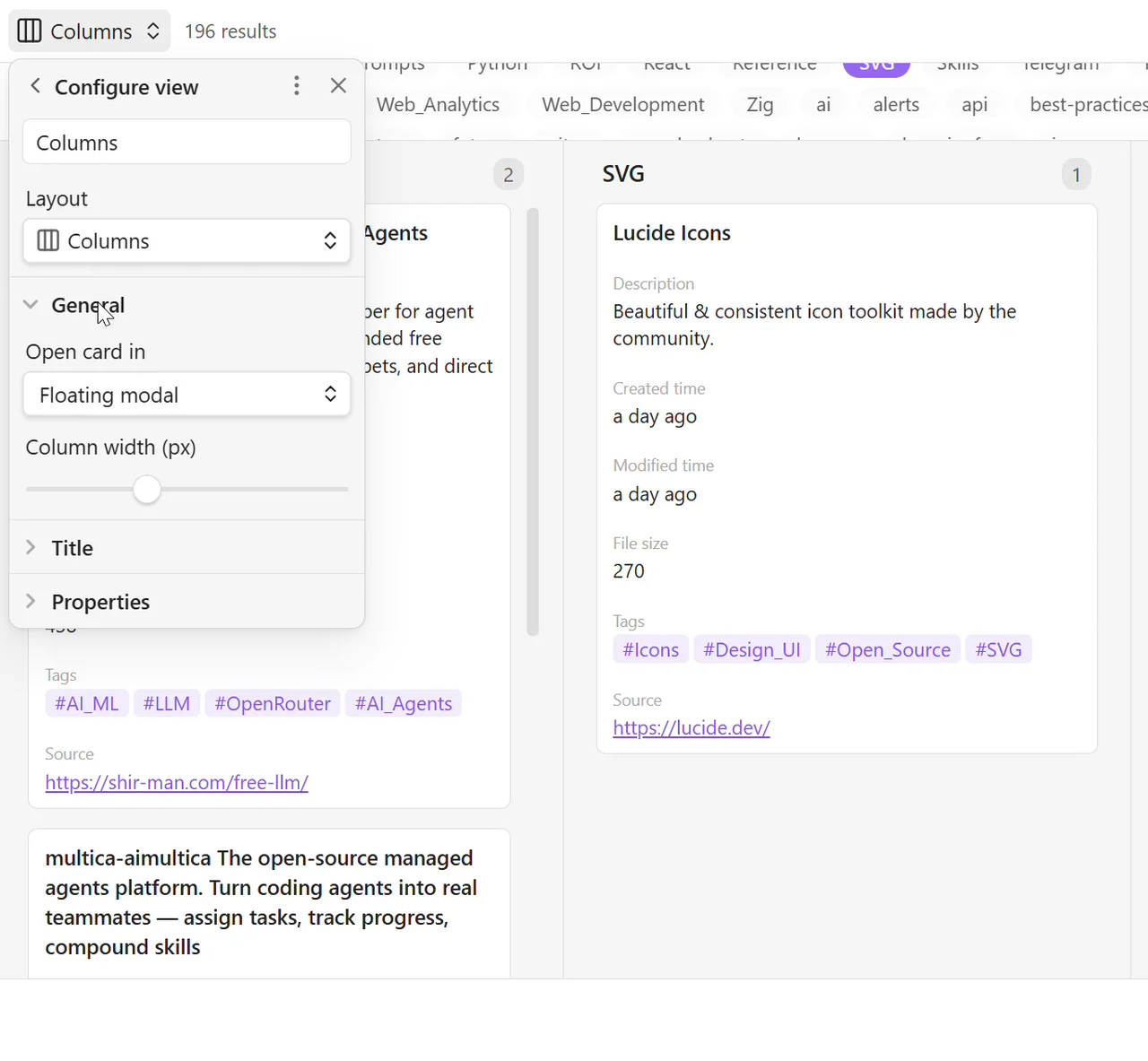
Task: Click the #OpenRouter tag
Action: [273, 703]
